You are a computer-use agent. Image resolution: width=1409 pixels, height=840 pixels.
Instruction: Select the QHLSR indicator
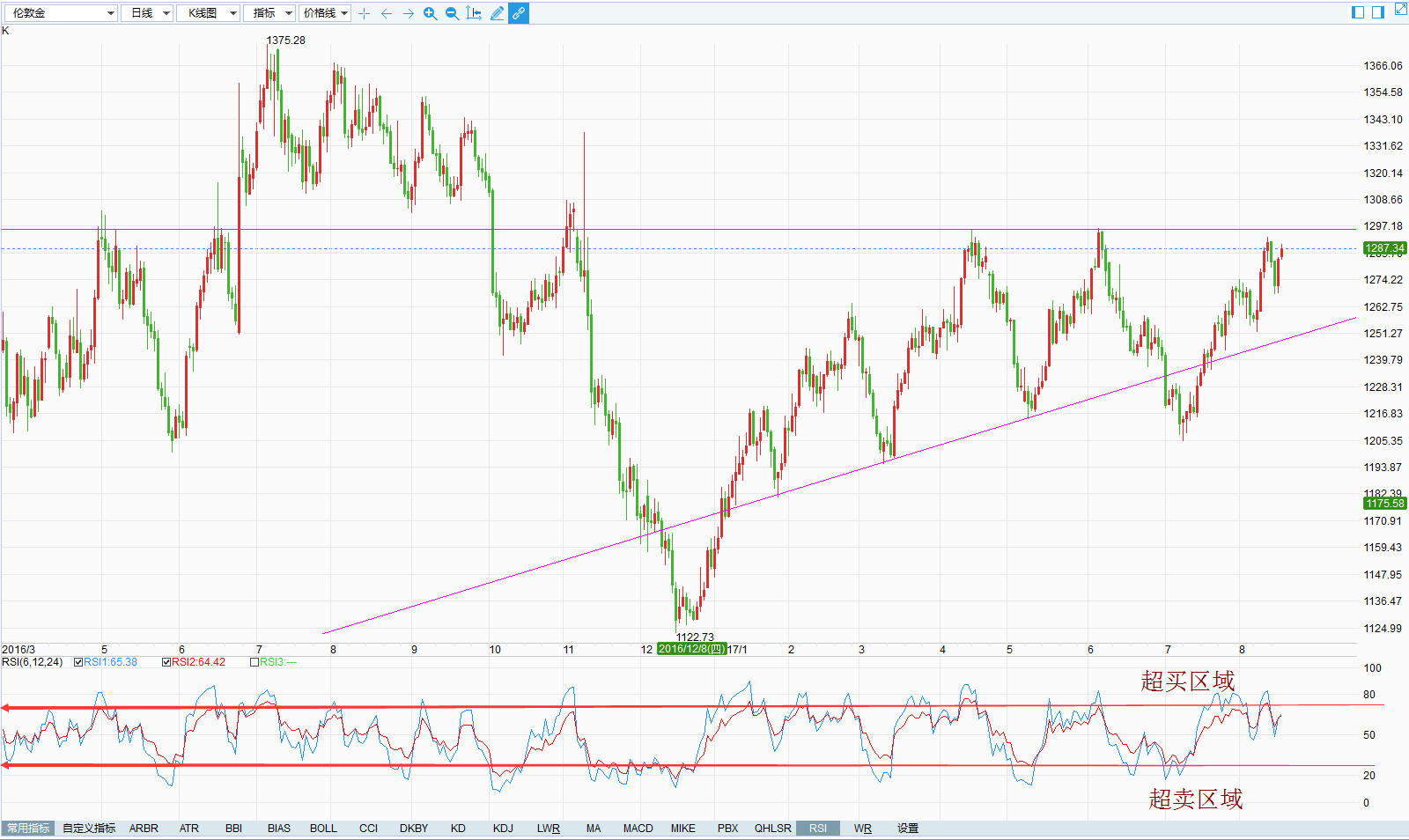click(x=772, y=828)
